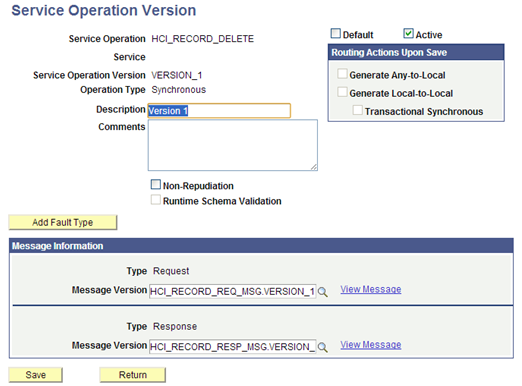Click the Synchronous operation type value

point(179,90)
